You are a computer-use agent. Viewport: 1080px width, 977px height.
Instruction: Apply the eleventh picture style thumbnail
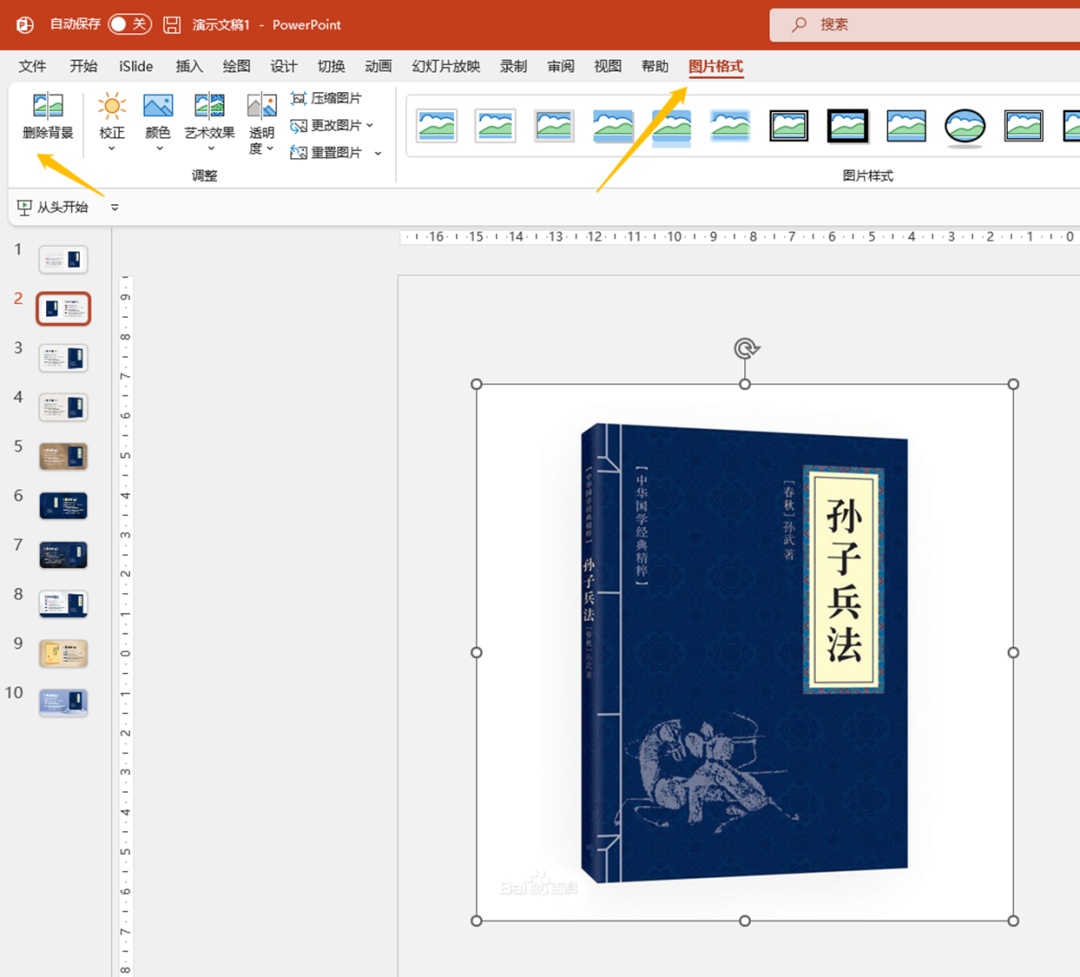[1024, 126]
